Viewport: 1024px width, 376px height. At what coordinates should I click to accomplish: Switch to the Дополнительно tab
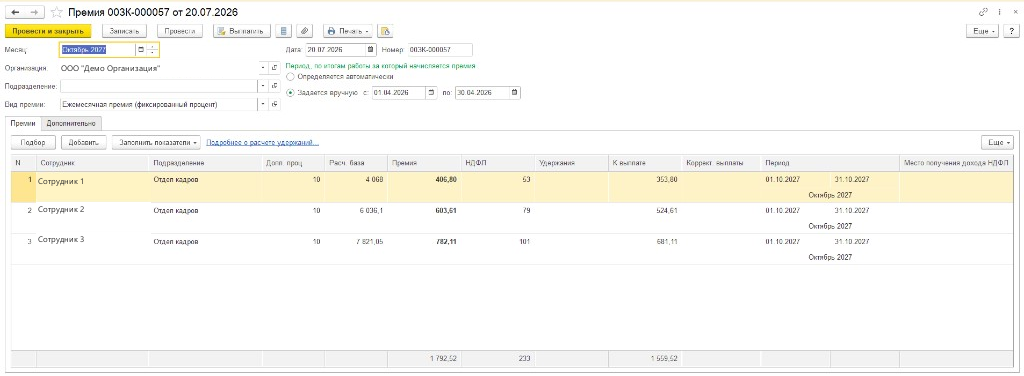72,123
